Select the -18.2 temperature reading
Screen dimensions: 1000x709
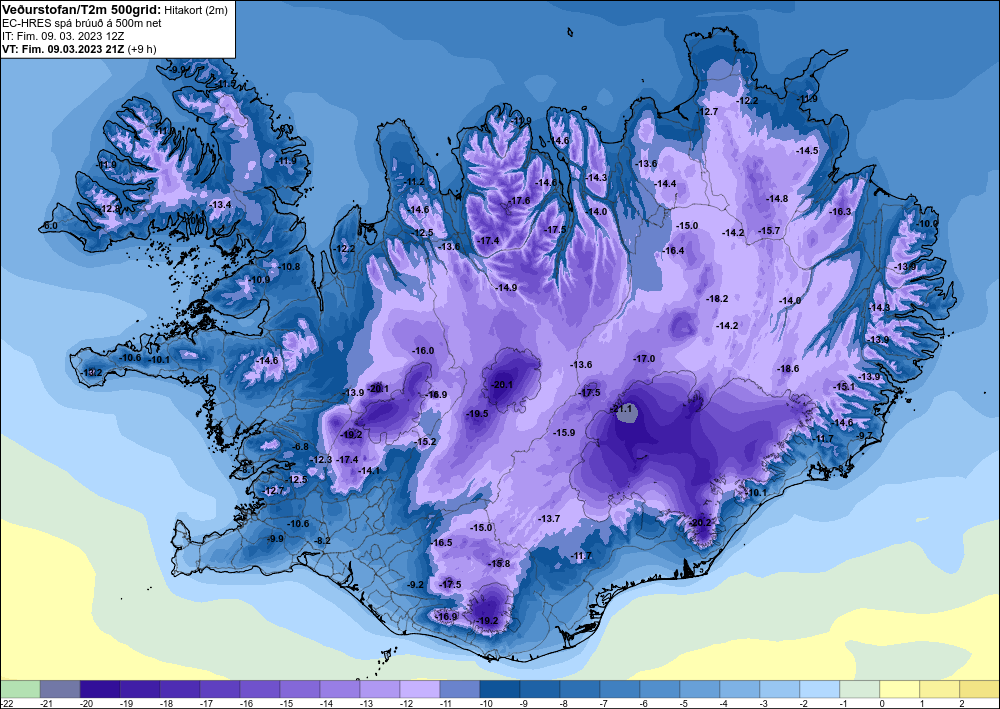coord(717,298)
